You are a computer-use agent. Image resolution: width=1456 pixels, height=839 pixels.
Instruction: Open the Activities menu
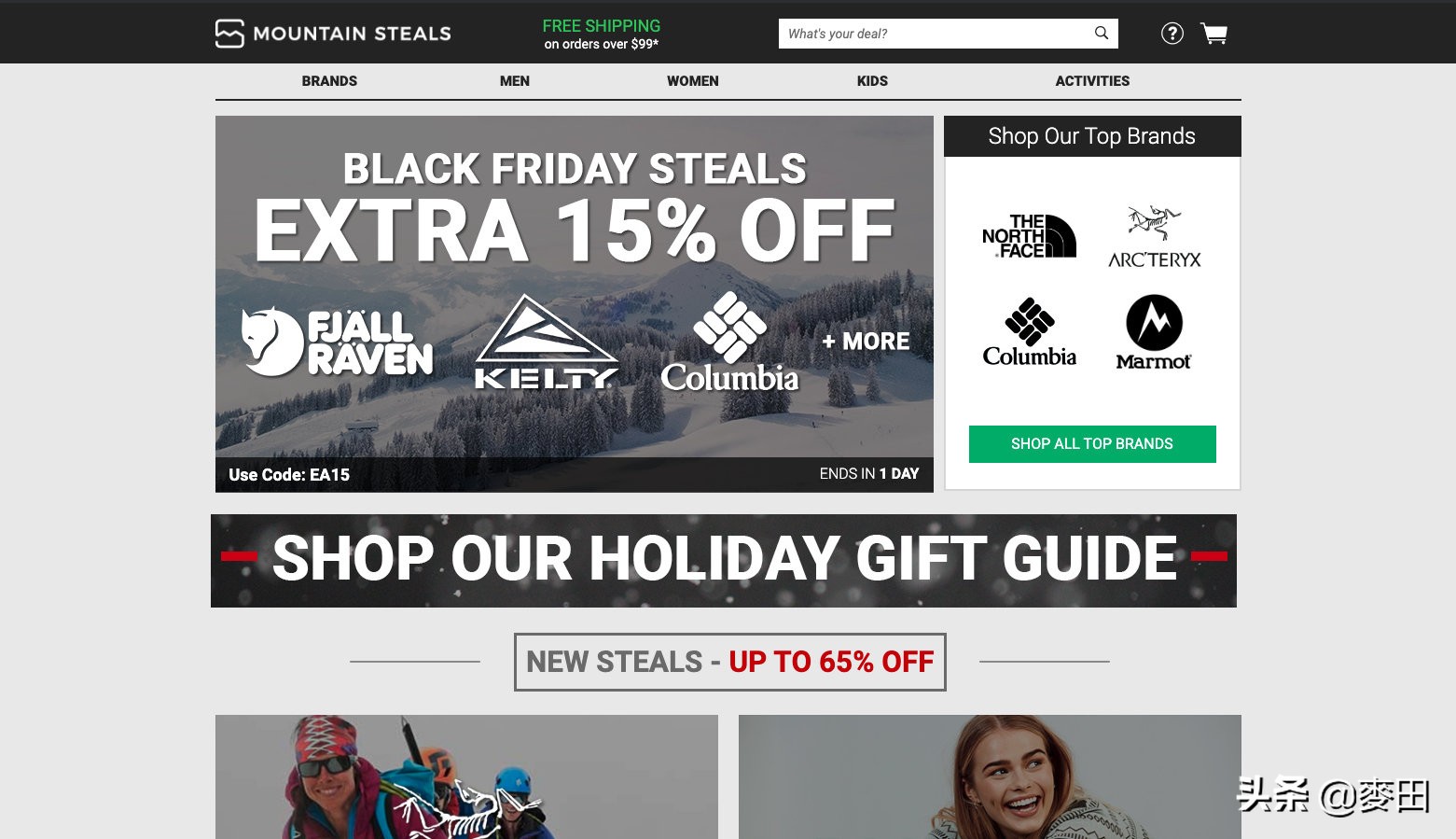point(1092,81)
